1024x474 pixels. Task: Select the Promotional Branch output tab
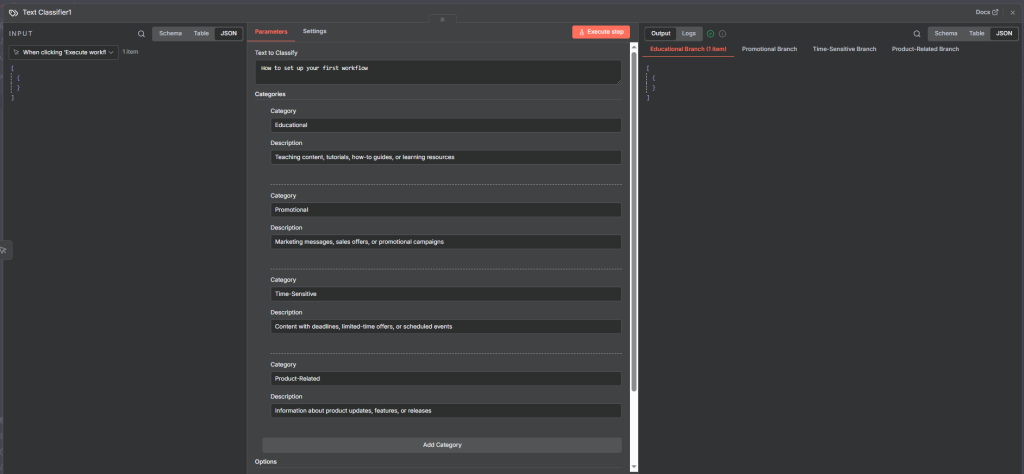769,48
